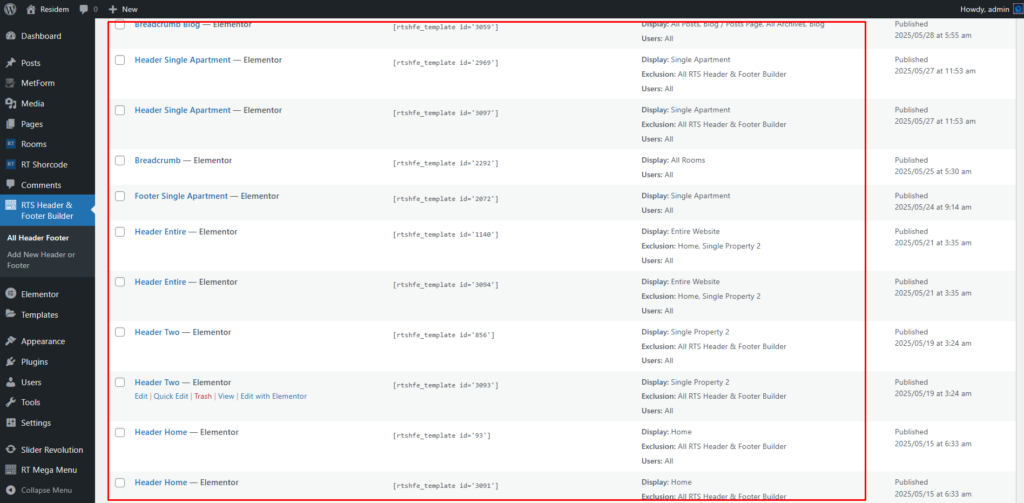Tick checkbox for Header Single Apartment id 2969

(120, 59)
